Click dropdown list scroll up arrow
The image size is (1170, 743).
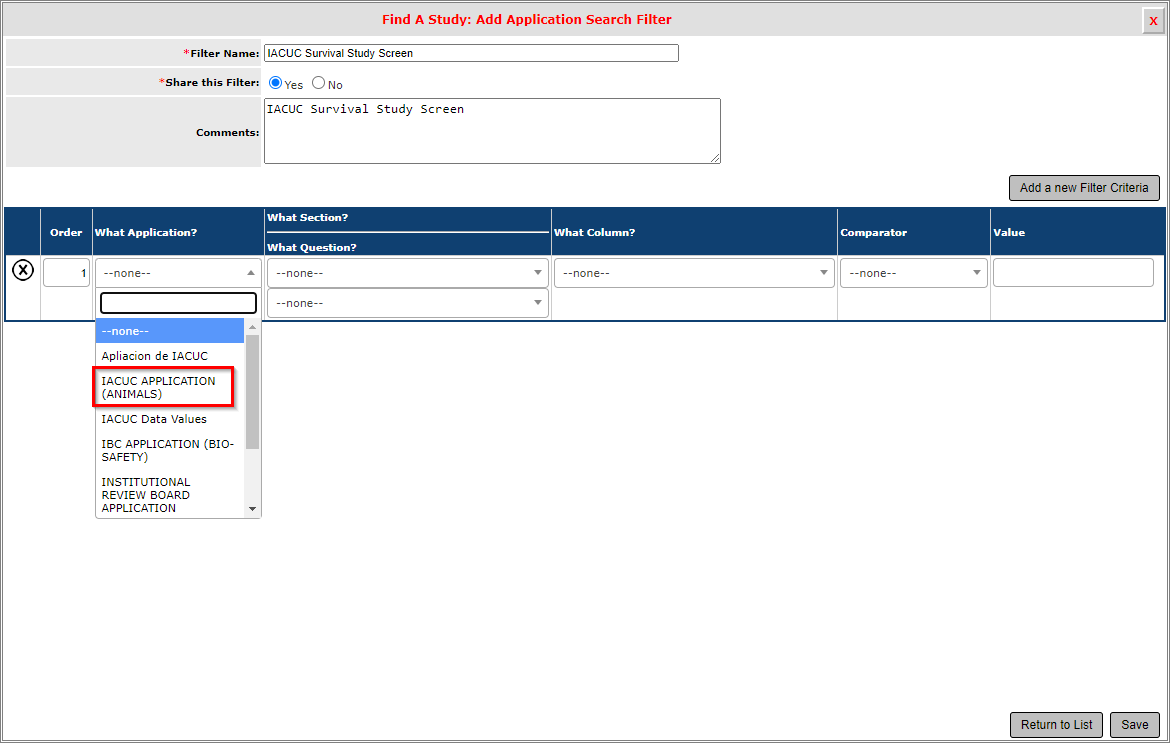[x=252, y=327]
